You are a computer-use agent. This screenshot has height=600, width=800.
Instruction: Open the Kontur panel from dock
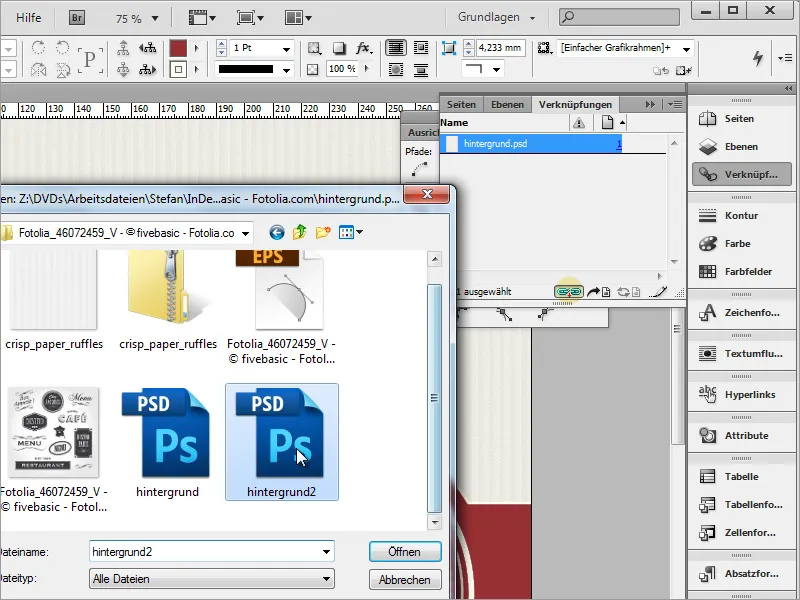(x=740, y=216)
